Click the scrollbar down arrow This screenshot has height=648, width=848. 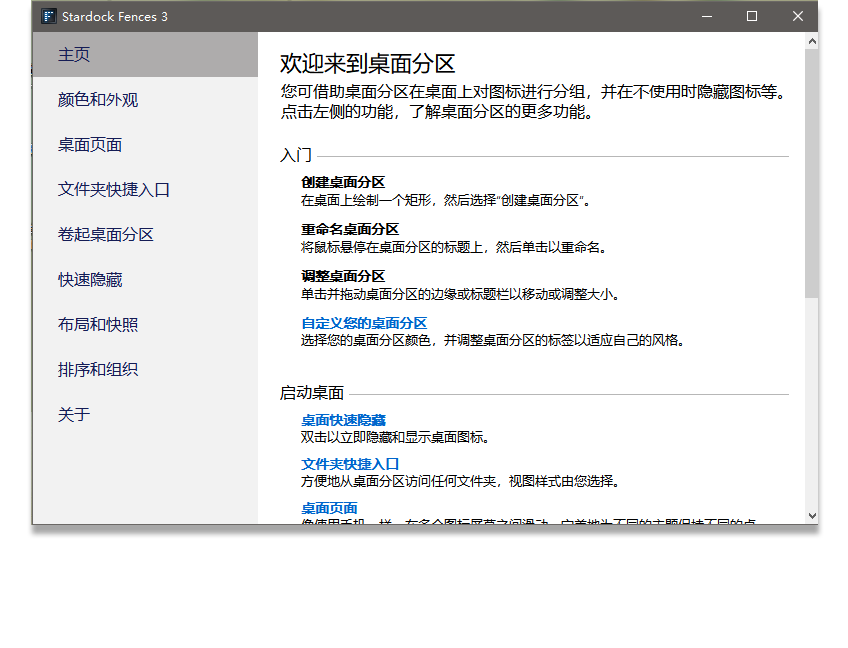[811, 515]
